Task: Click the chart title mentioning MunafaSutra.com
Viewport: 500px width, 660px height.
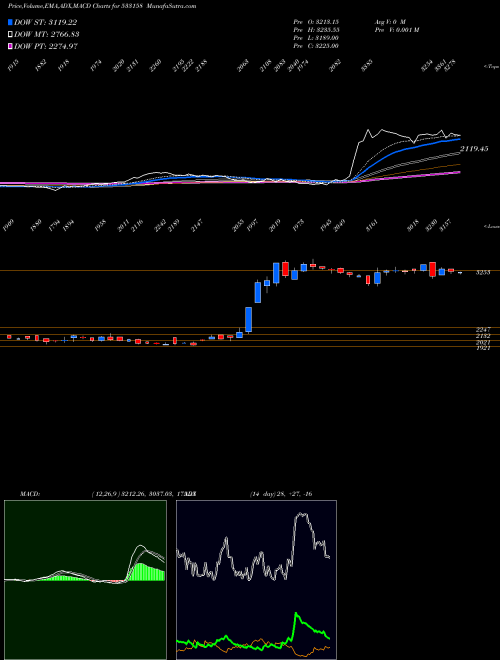Action: tap(102, 6)
